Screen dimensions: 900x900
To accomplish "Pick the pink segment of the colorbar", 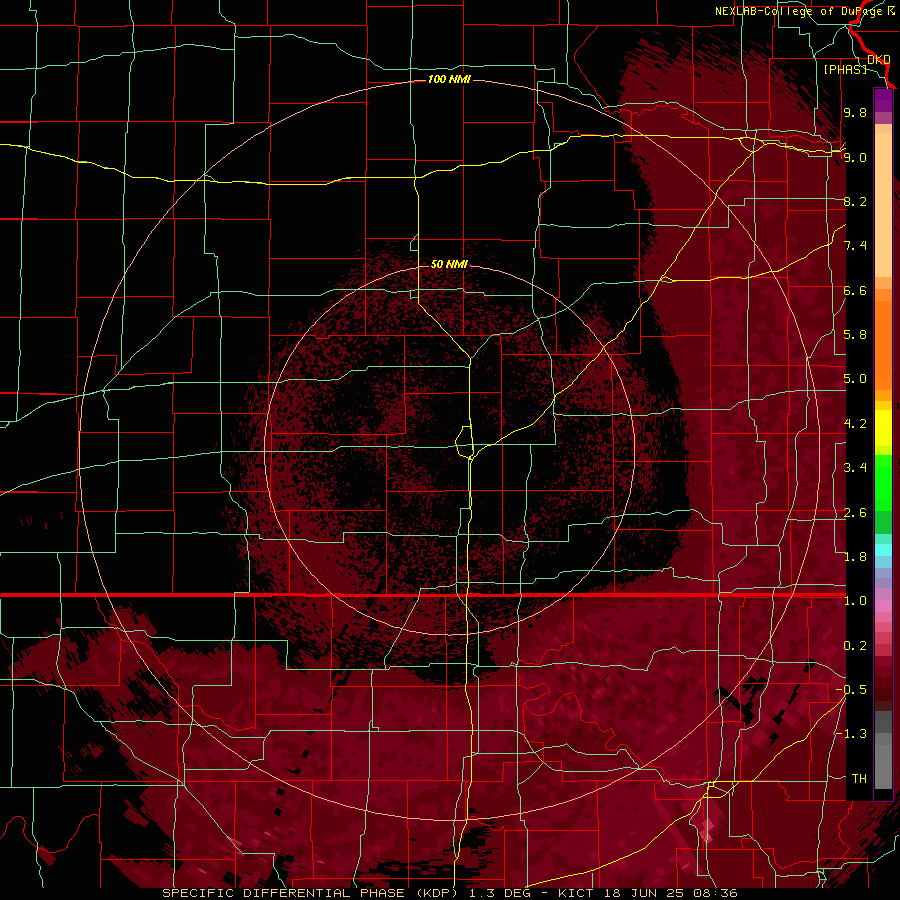I will pyautogui.click(x=883, y=606).
